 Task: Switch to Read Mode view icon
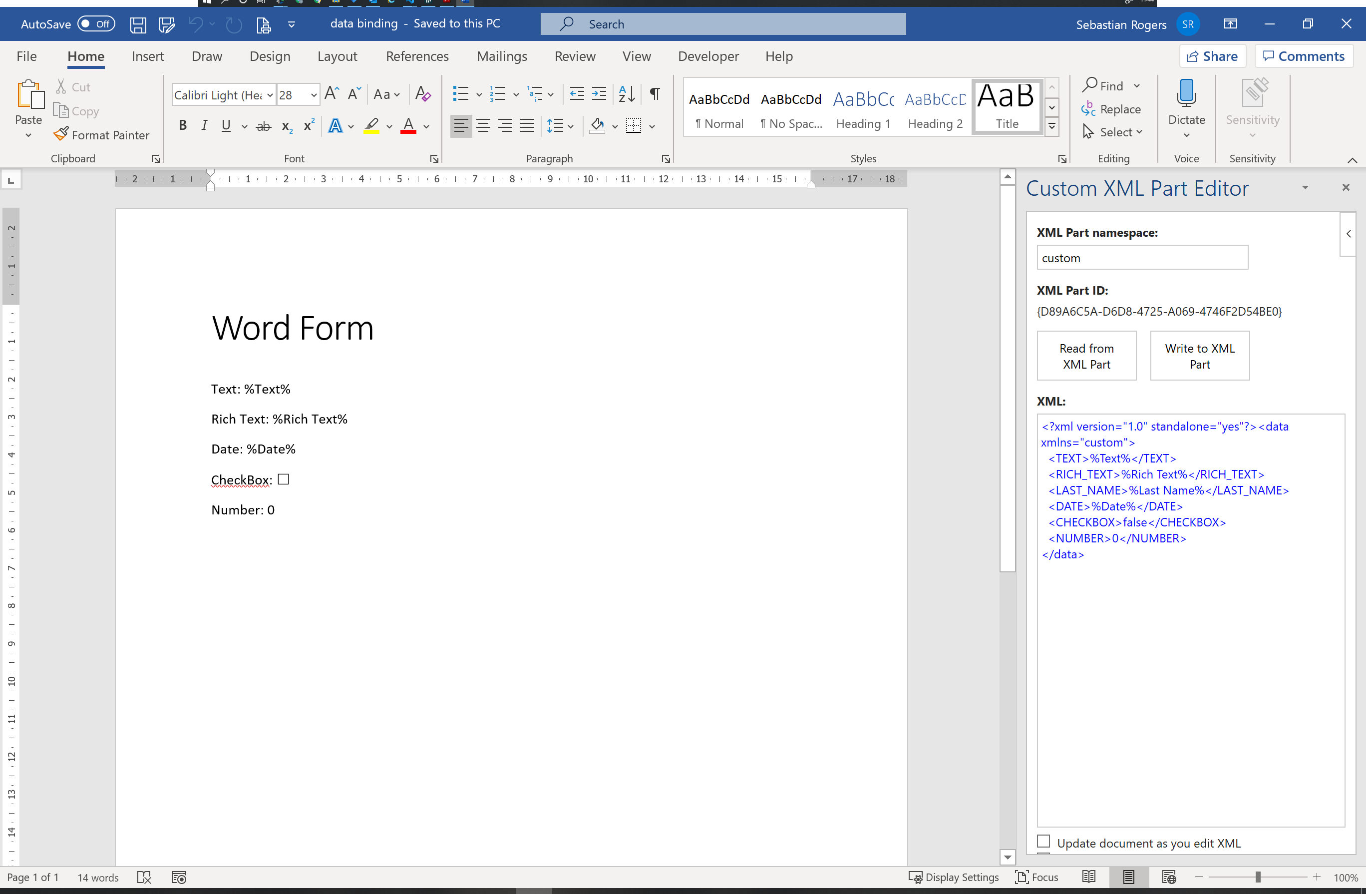pyautogui.click(x=1089, y=878)
